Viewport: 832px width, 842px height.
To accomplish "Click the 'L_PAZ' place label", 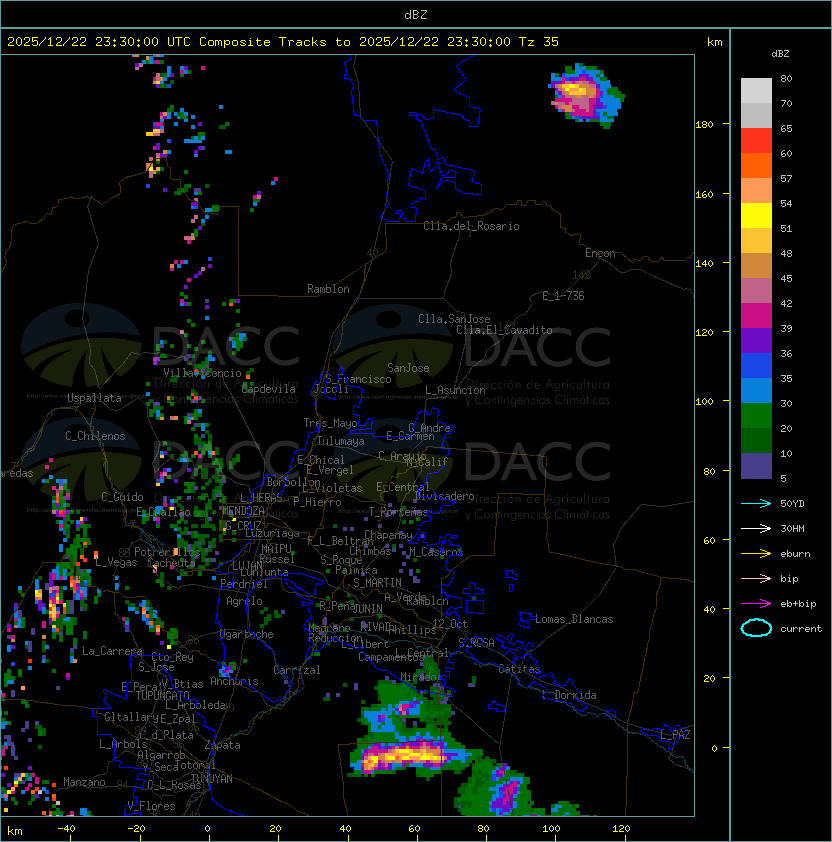I will (675, 735).
